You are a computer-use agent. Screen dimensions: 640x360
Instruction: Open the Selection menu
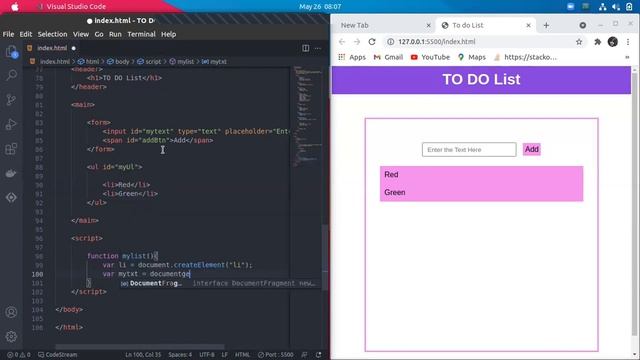pyautogui.click(x=52, y=34)
